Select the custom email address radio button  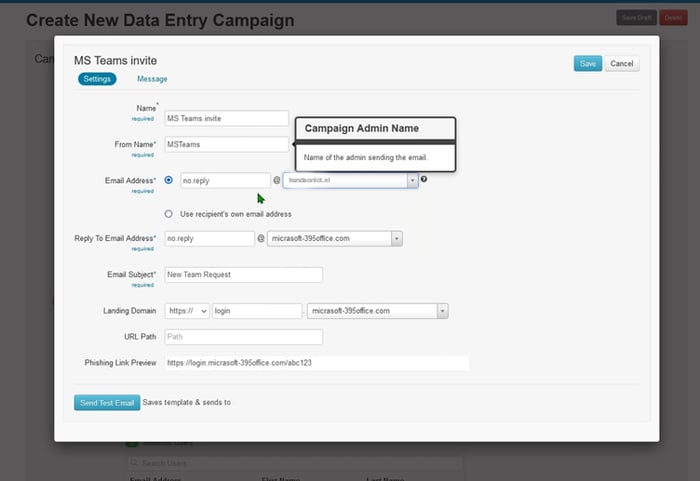pos(168,180)
